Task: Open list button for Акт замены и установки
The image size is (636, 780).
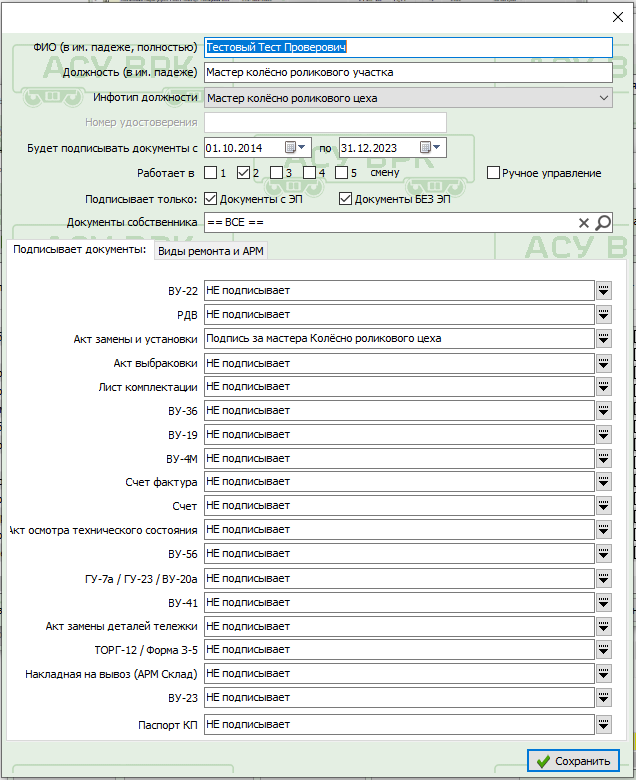Action: tap(604, 339)
